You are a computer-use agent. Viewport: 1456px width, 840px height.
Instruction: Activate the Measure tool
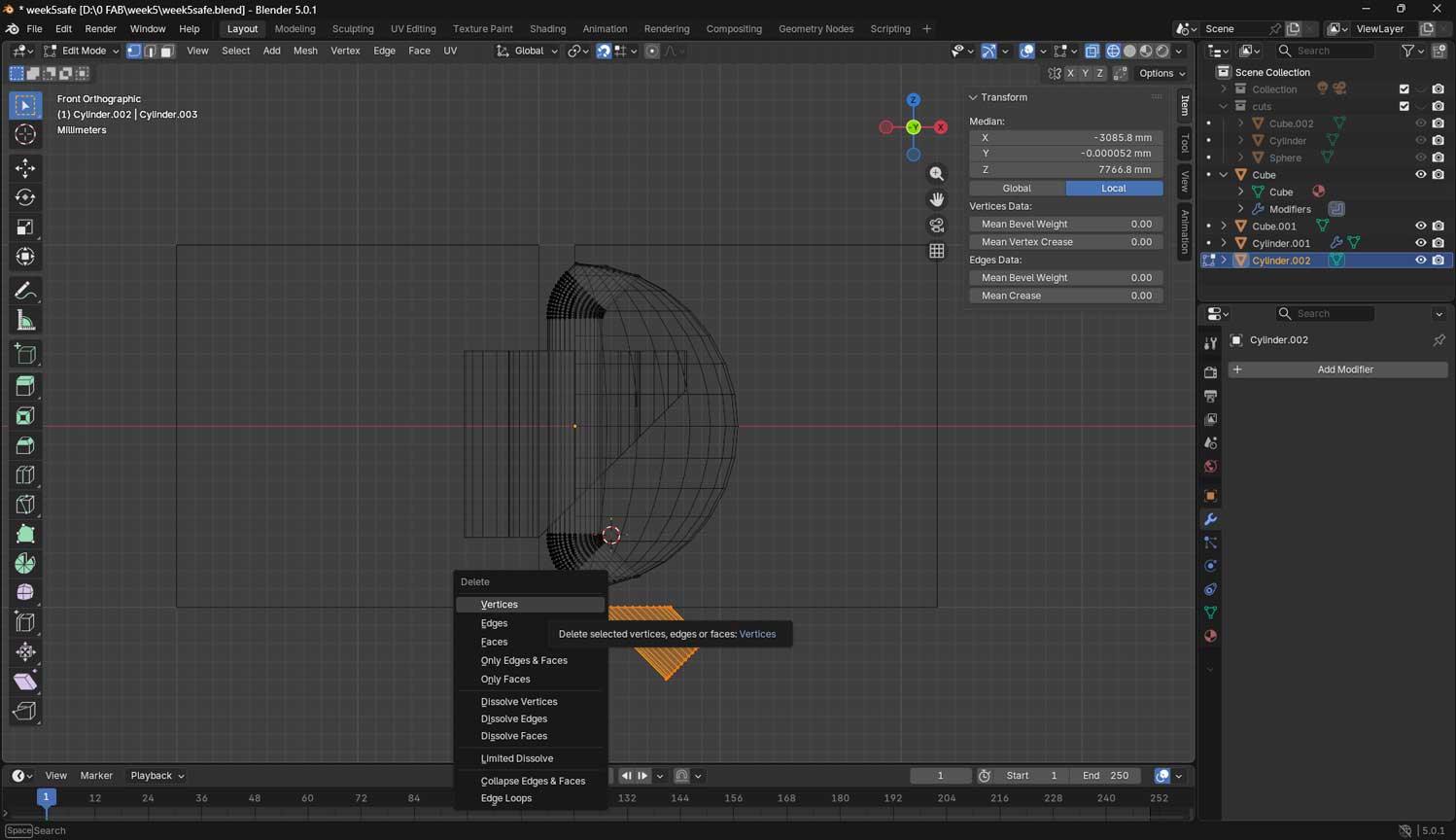[25, 321]
